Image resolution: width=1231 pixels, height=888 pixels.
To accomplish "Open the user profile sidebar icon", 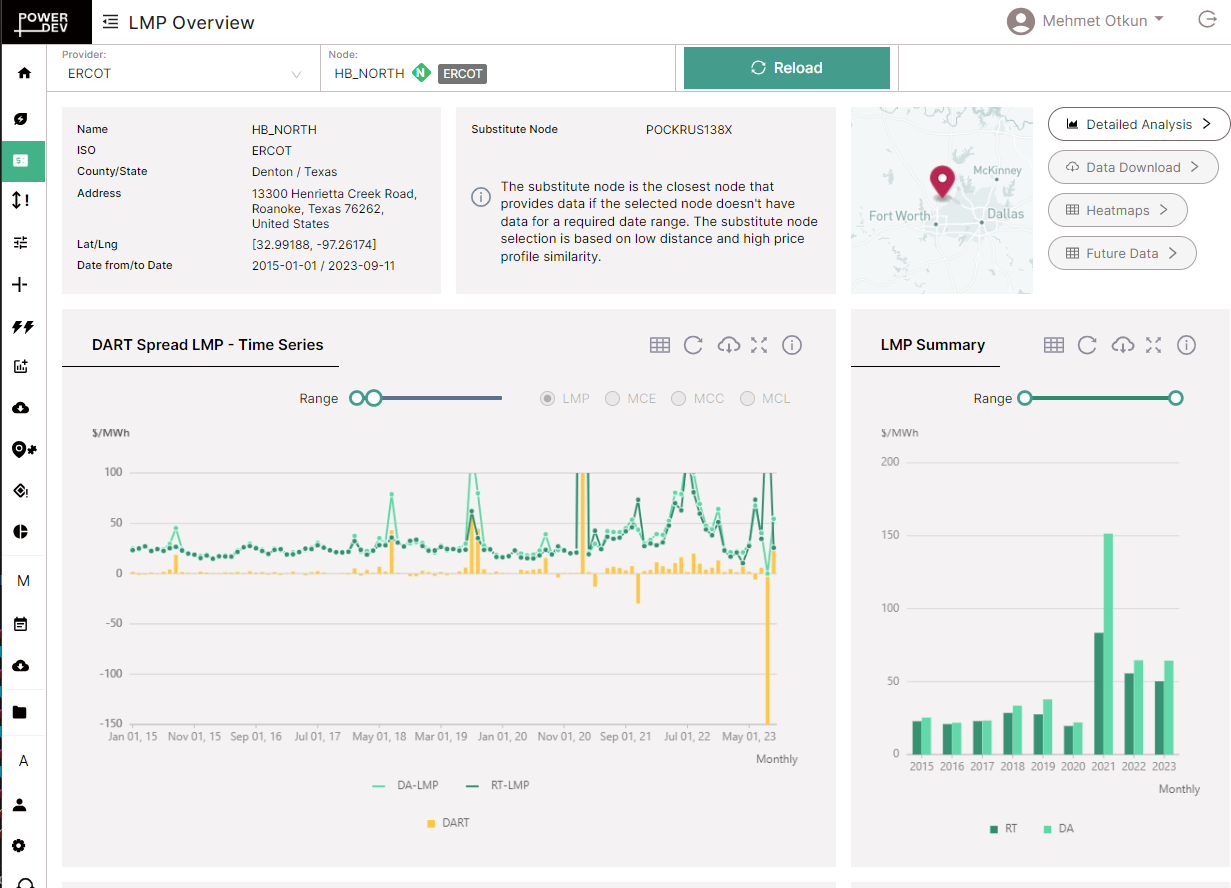I will [x=20, y=805].
